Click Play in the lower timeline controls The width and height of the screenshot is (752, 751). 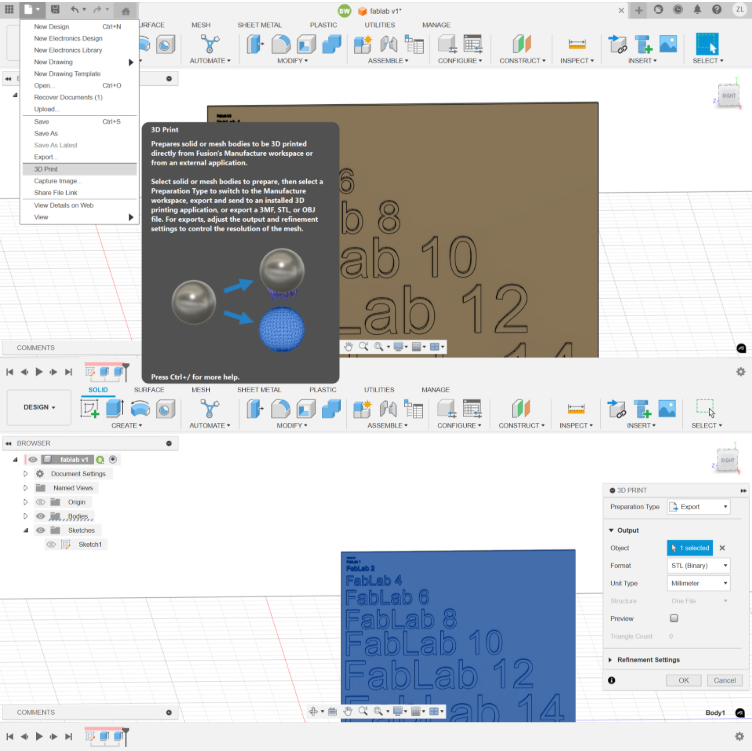pos(39,736)
